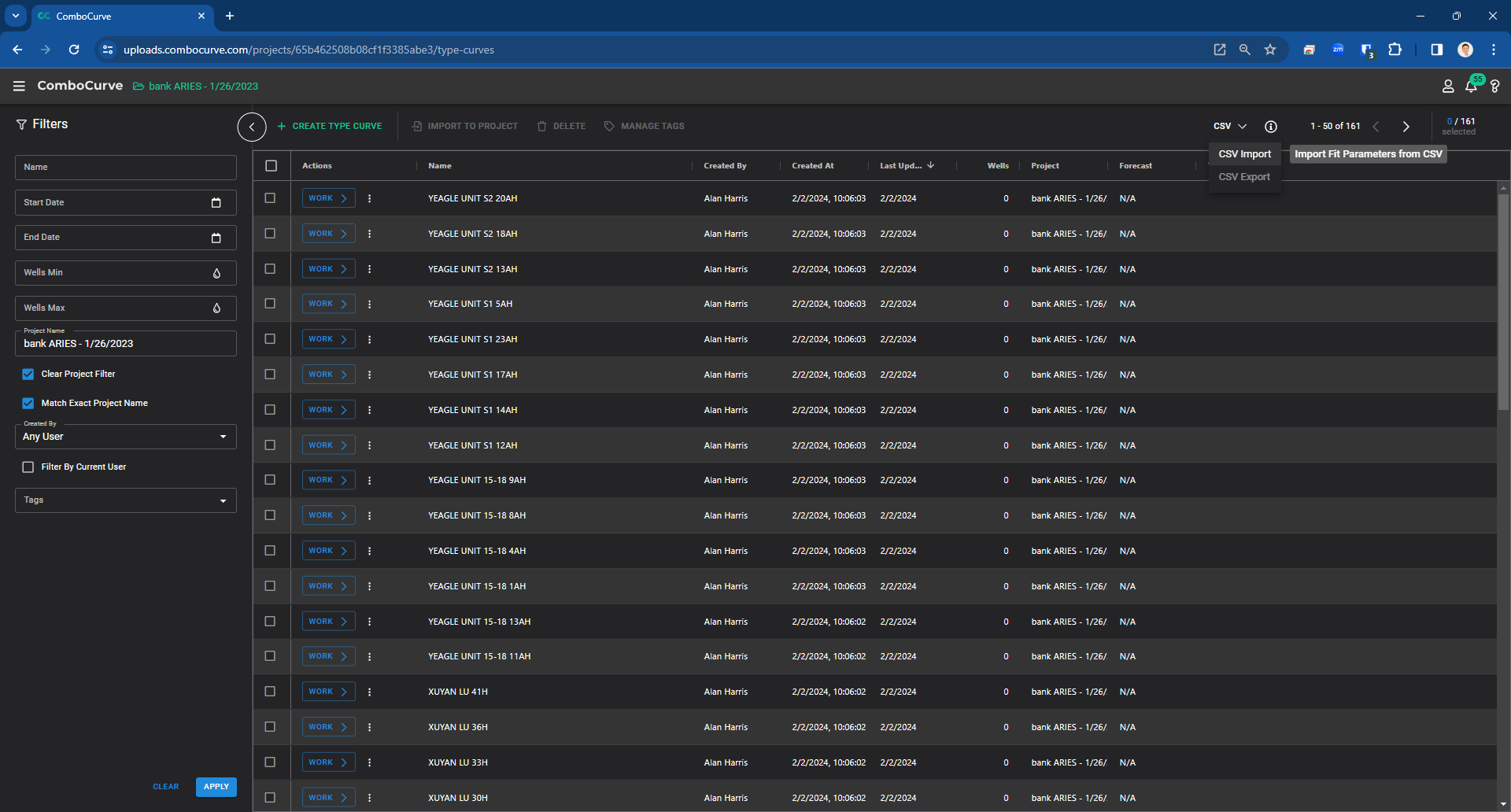The height and width of the screenshot is (812, 1511).
Task: Open the user account icon
Action: (1447, 87)
